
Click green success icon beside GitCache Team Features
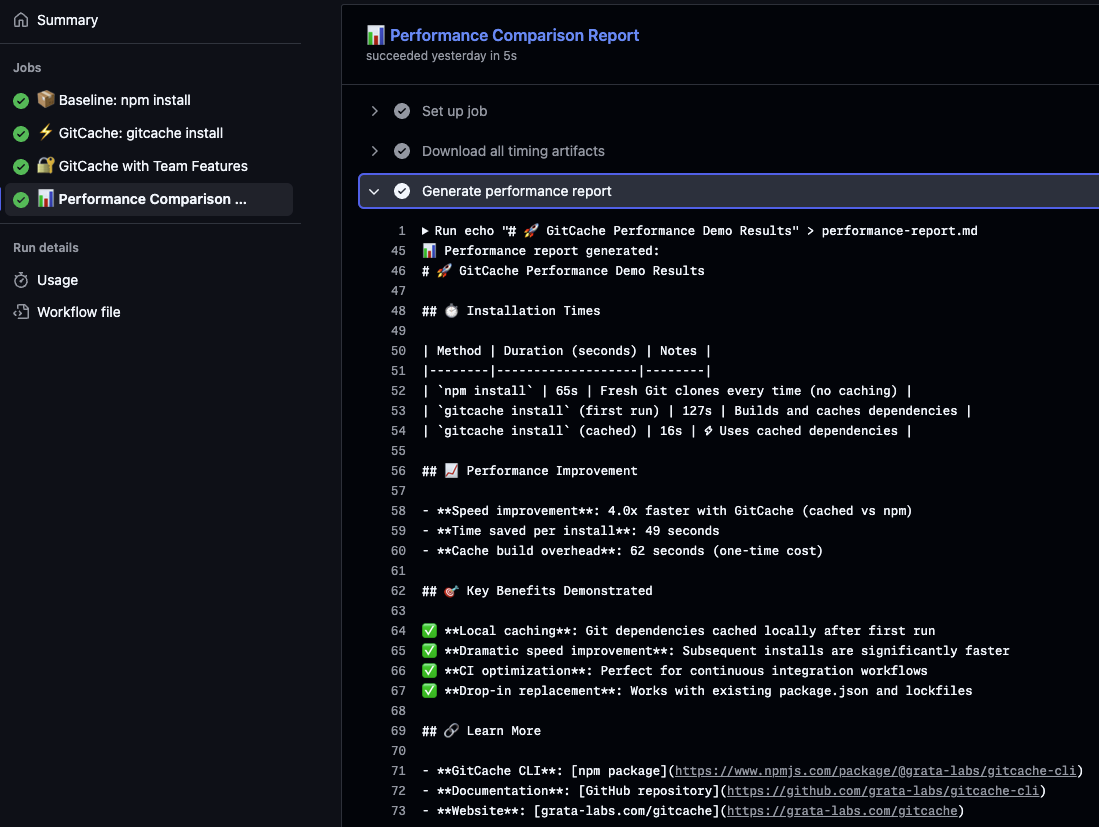[x=21, y=167]
